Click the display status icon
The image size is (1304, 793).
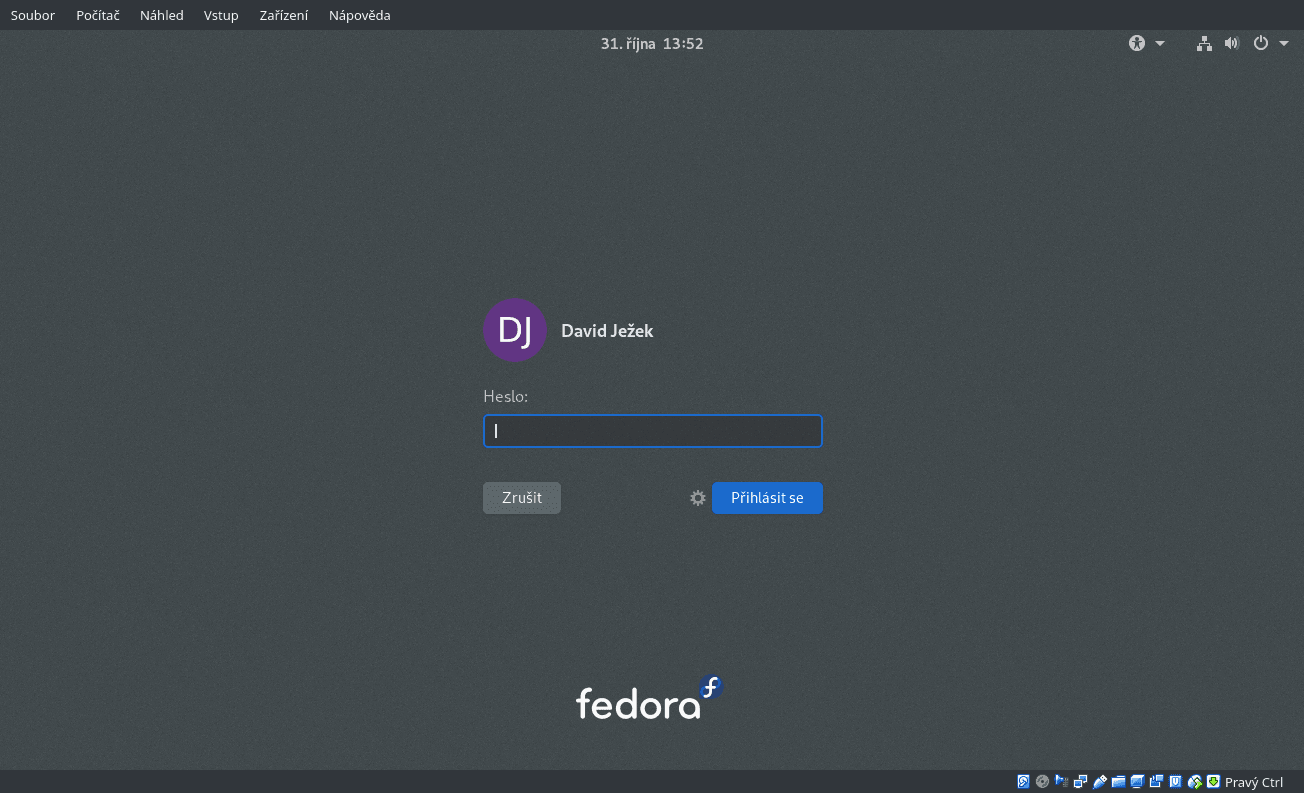point(1137,781)
